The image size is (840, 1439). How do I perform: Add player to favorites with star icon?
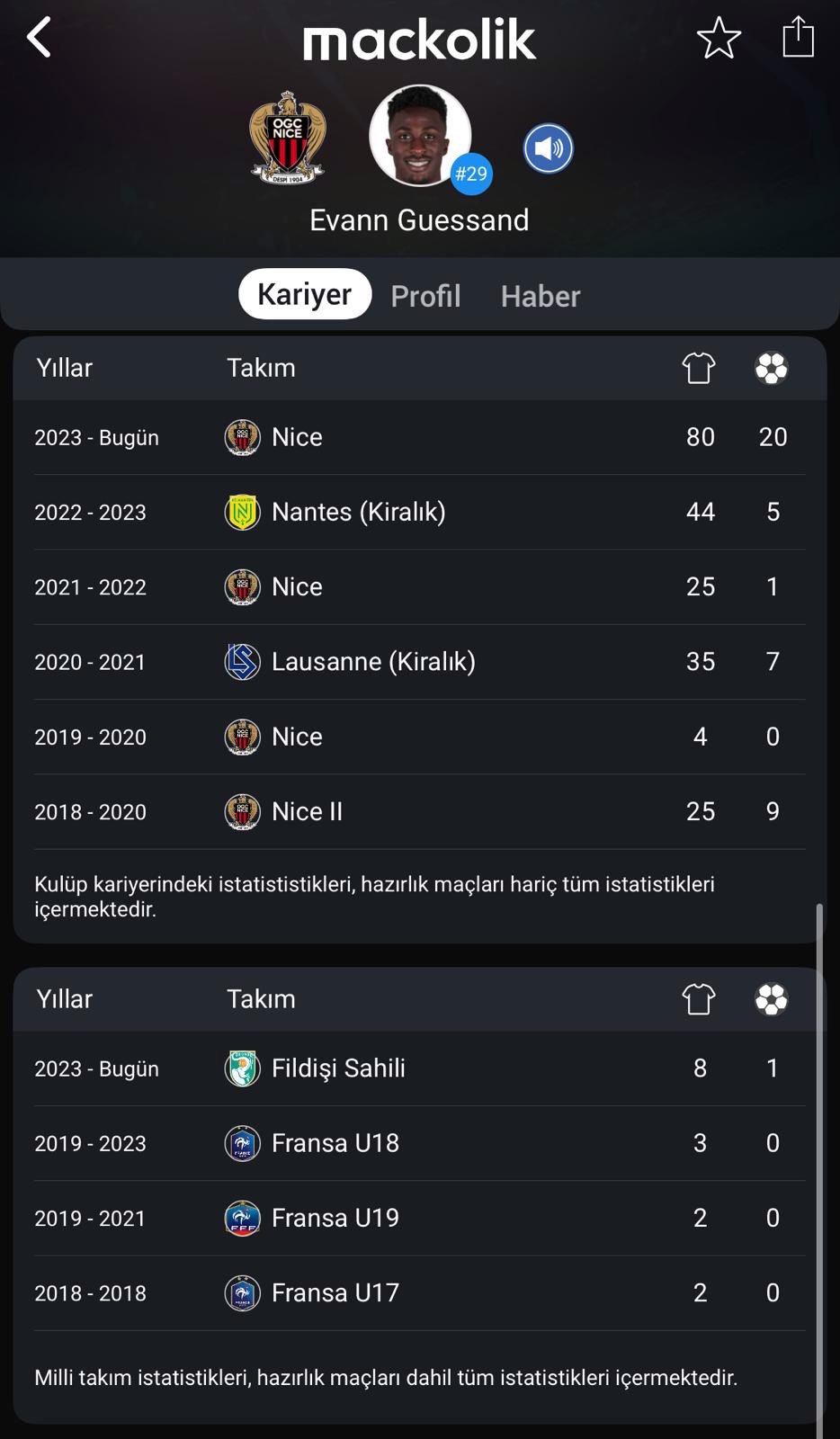(719, 38)
